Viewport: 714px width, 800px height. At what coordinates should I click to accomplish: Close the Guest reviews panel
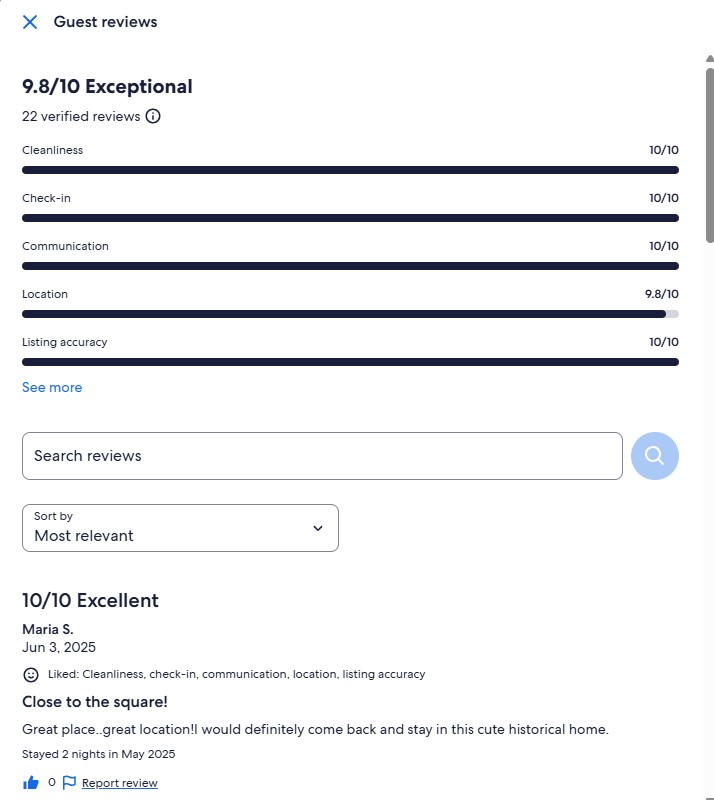click(x=30, y=22)
